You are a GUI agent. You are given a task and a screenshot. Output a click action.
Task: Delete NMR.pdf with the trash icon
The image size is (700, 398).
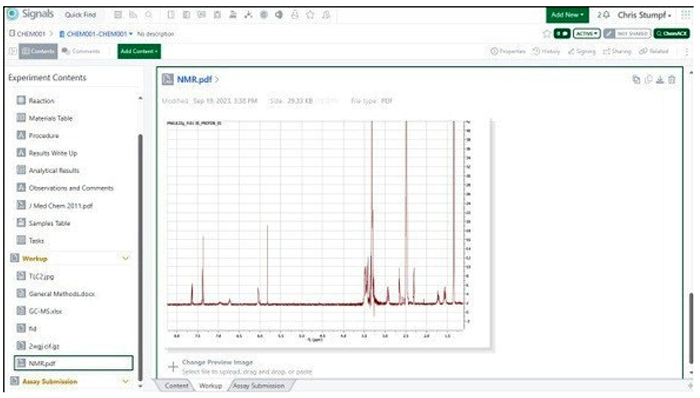click(x=671, y=80)
